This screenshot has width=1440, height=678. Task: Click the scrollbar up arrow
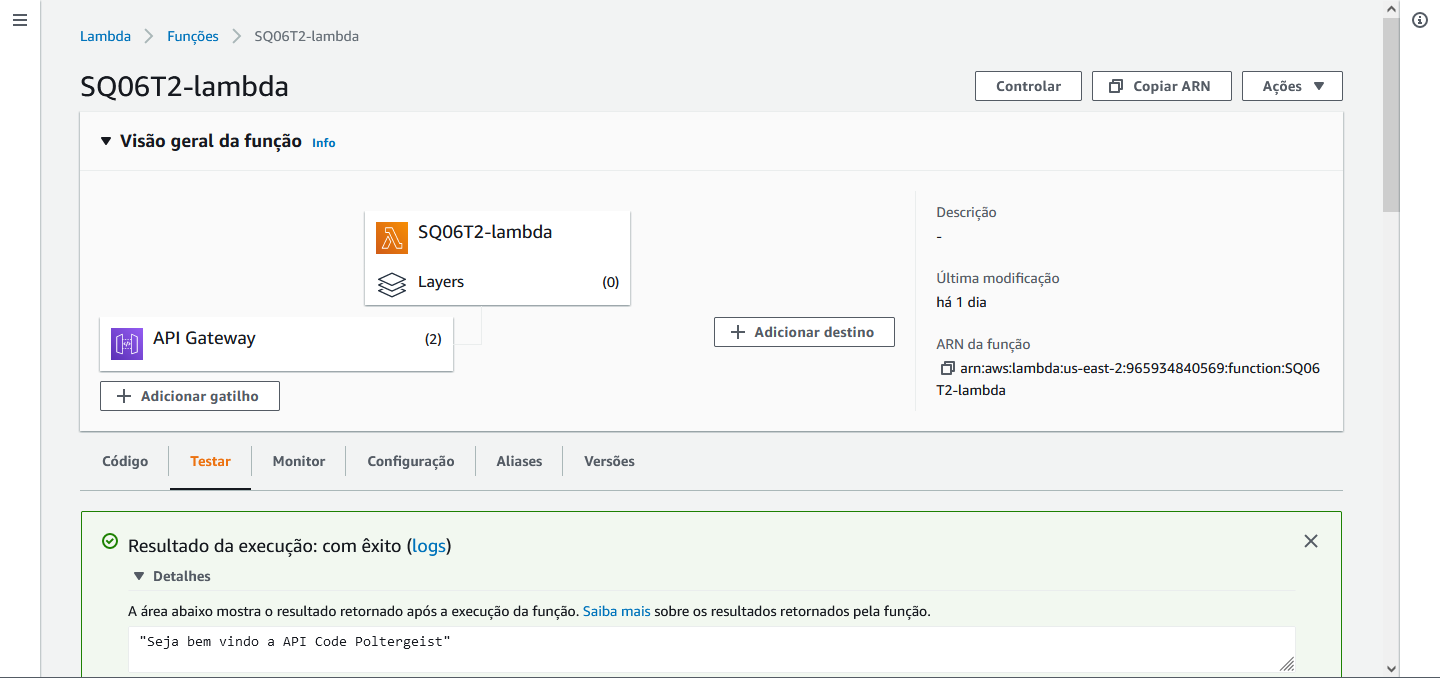1391,8
